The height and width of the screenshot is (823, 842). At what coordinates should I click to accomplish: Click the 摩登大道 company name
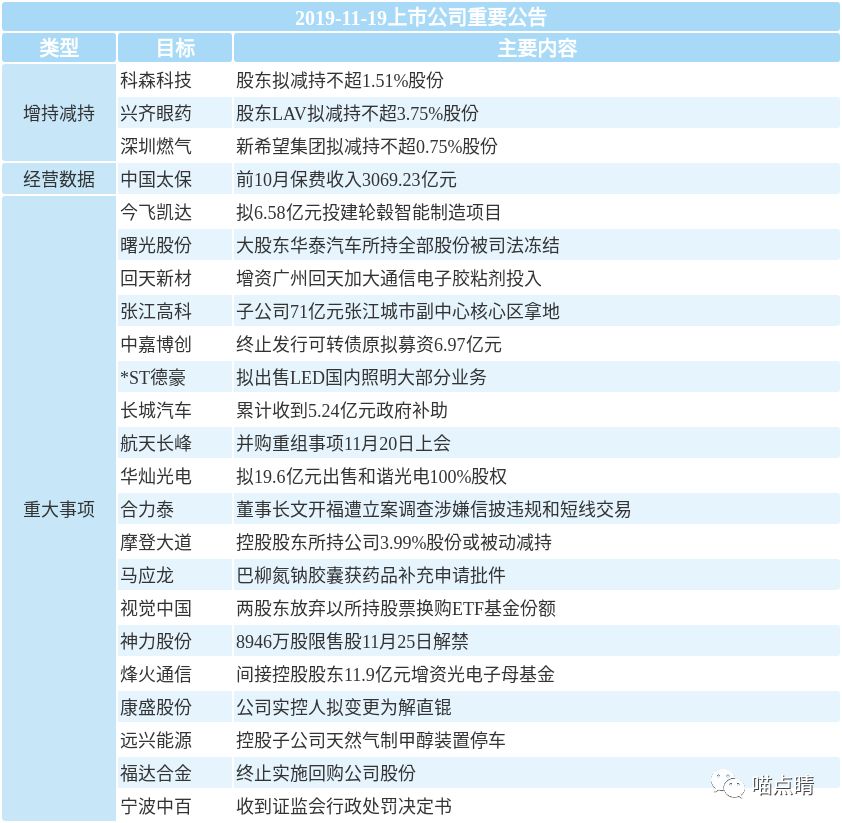click(156, 542)
